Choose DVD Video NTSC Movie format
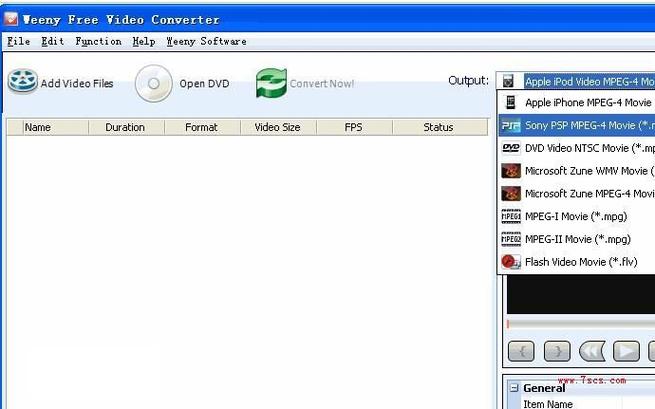The height and width of the screenshot is (409, 655). (576, 148)
